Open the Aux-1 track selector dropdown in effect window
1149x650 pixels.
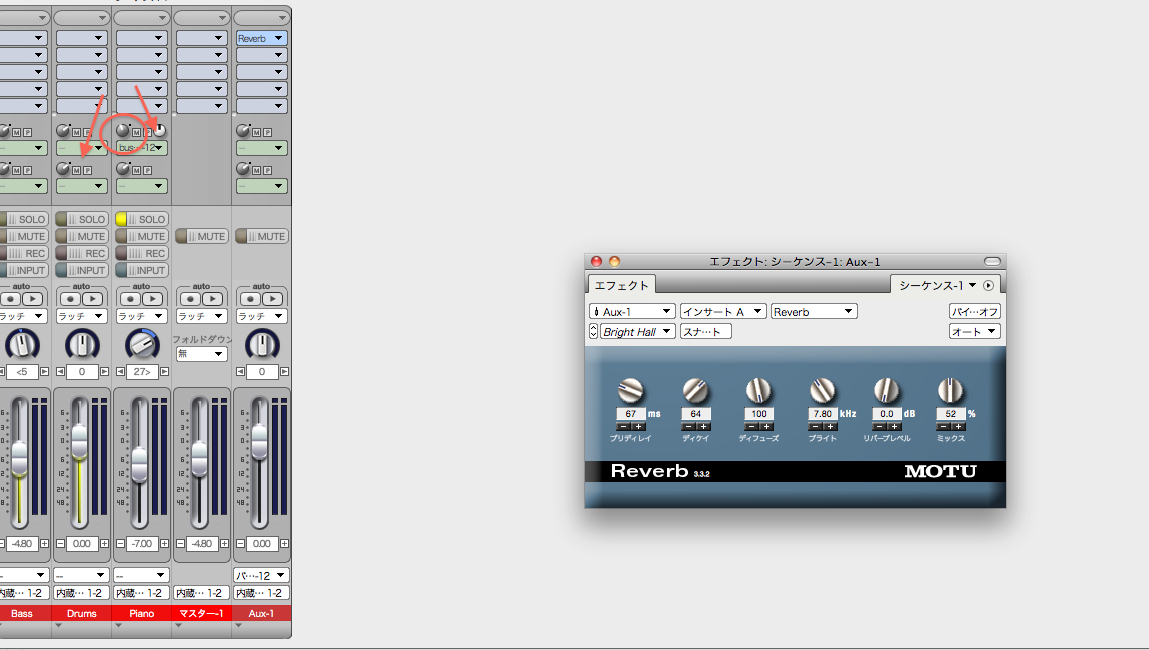click(632, 311)
